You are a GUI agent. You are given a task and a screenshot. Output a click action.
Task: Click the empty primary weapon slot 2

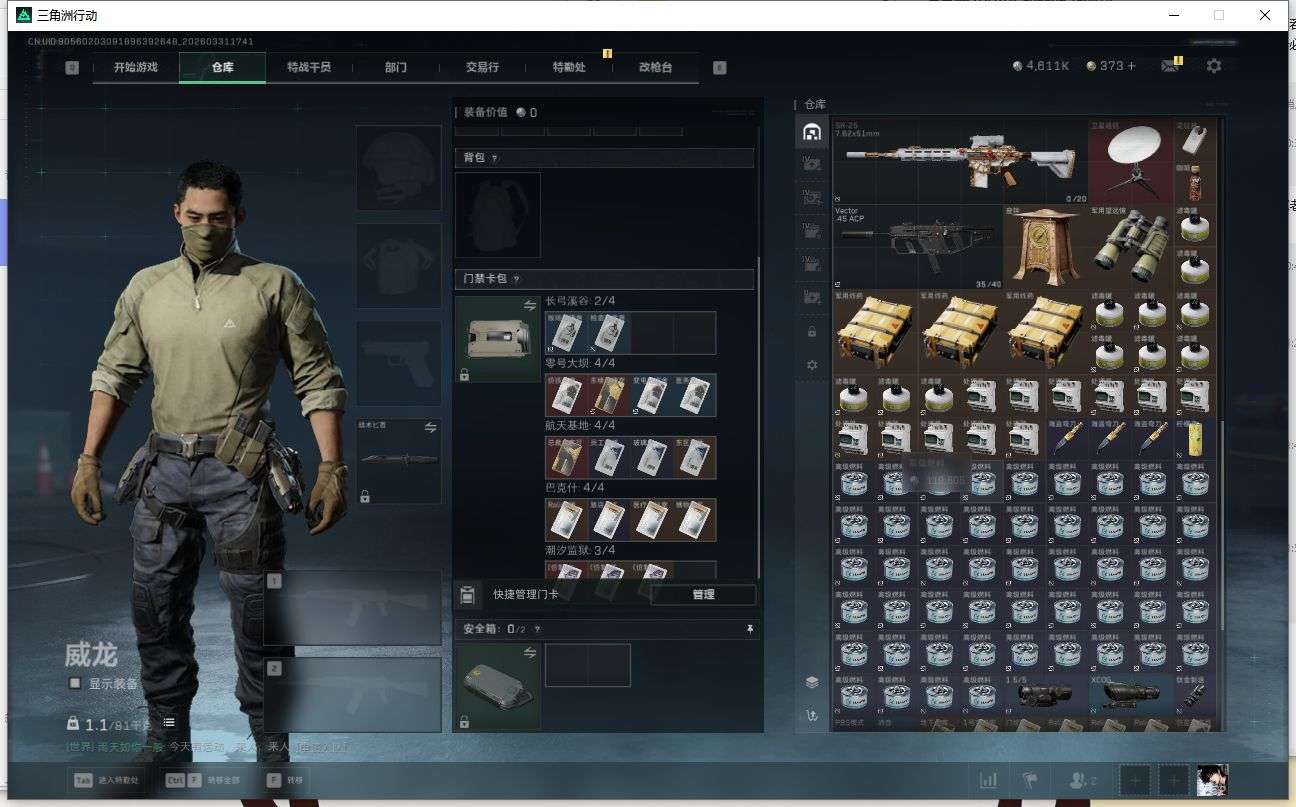tap(352, 695)
